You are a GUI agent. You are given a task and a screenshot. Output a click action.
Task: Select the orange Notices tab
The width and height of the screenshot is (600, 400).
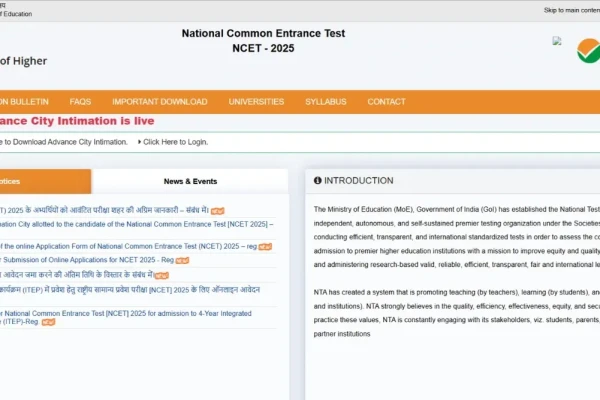40,181
